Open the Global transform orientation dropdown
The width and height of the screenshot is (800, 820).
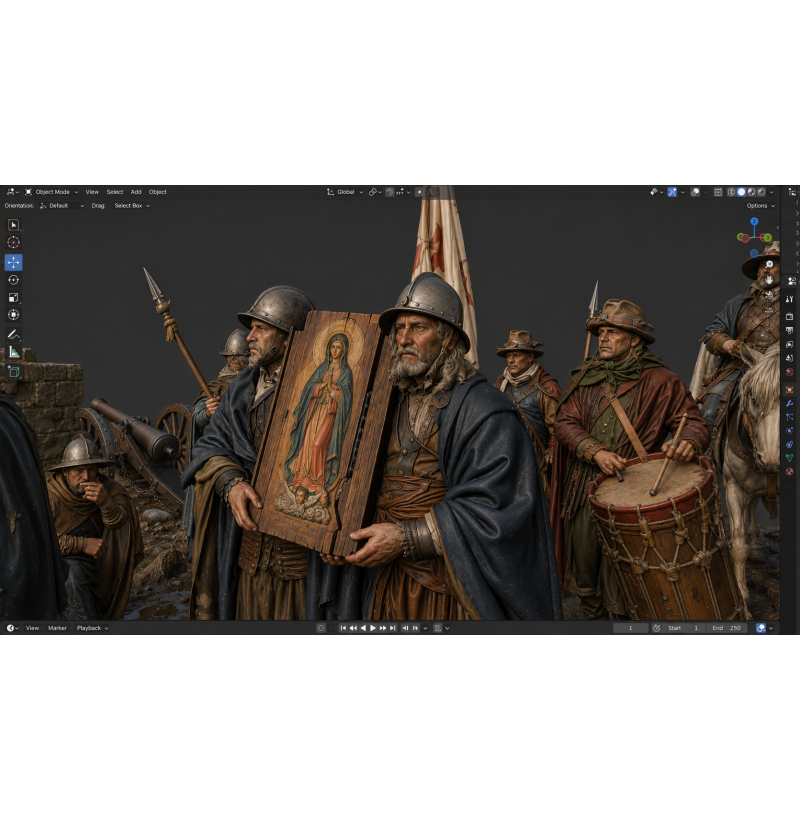pos(345,192)
